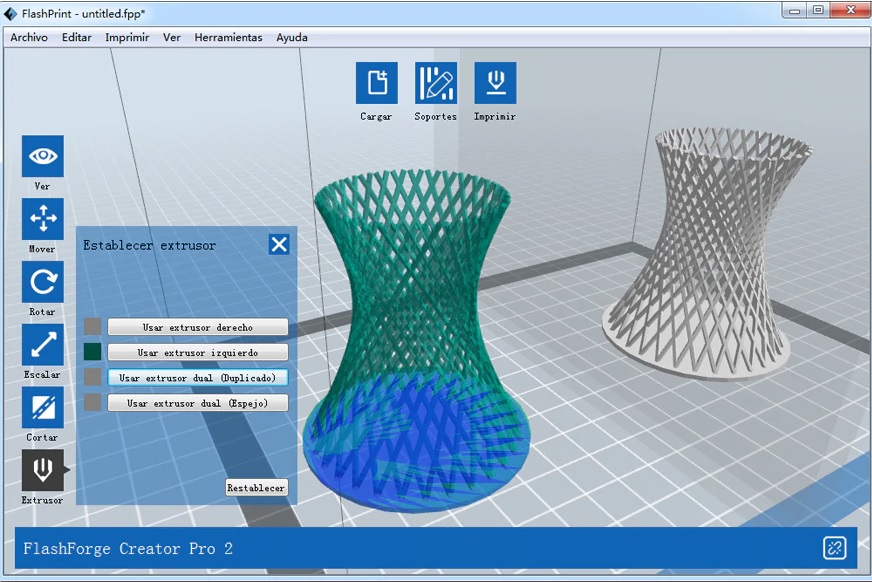The width and height of the screenshot is (872, 582).
Task: Close the FlashPrint window
Action: coord(850,10)
